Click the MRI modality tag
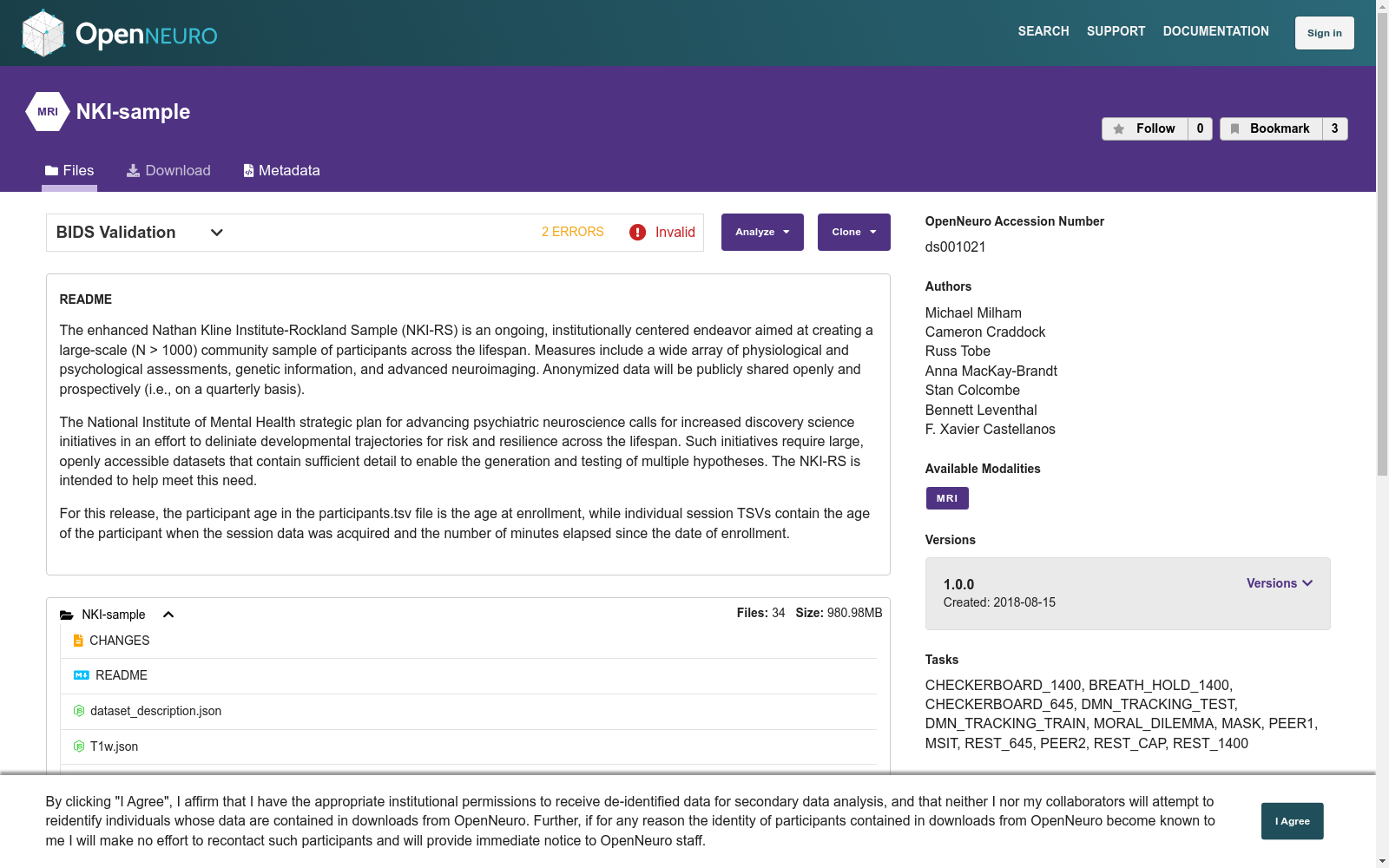 (x=947, y=498)
